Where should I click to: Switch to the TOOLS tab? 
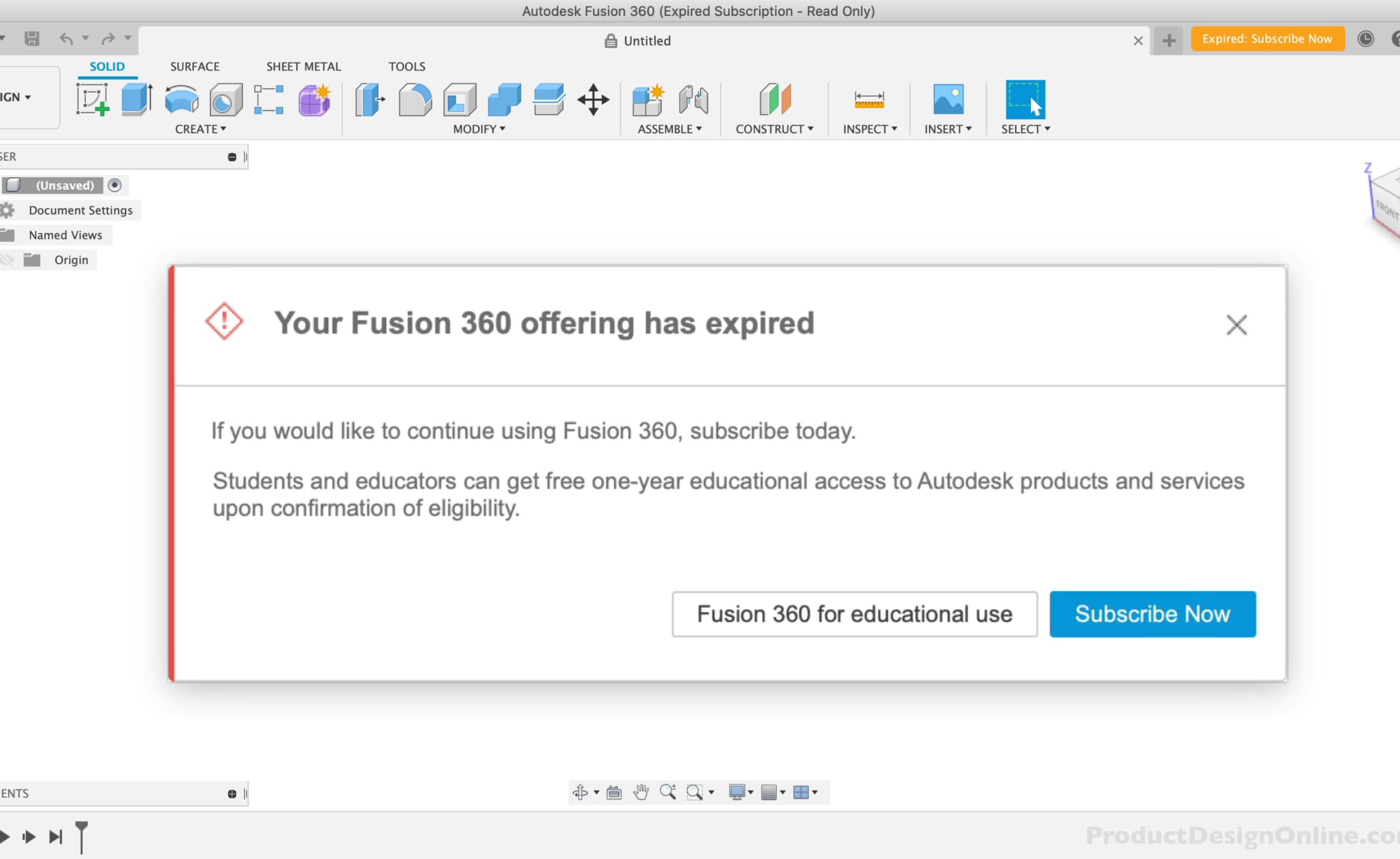(x=407, y=66)
